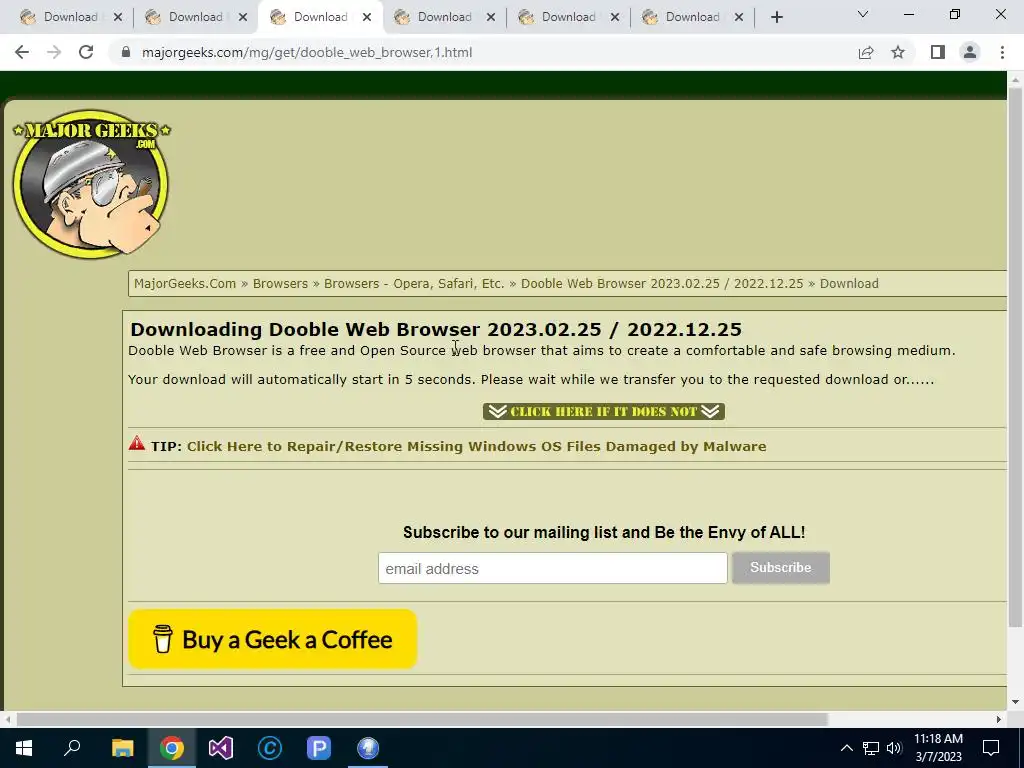Click the padlock site info icon
This screenshot has width=1024, height=768.
tap(126, 52)
